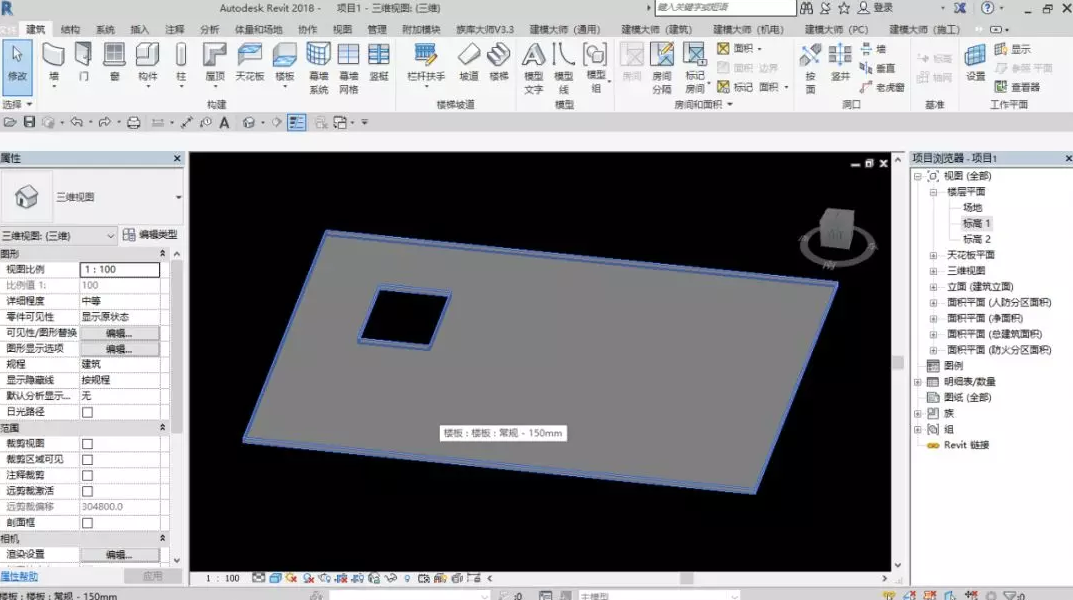
Task: Click the View Scale (视图比例) 1:100 field
Action: click(x=120, y=270)
